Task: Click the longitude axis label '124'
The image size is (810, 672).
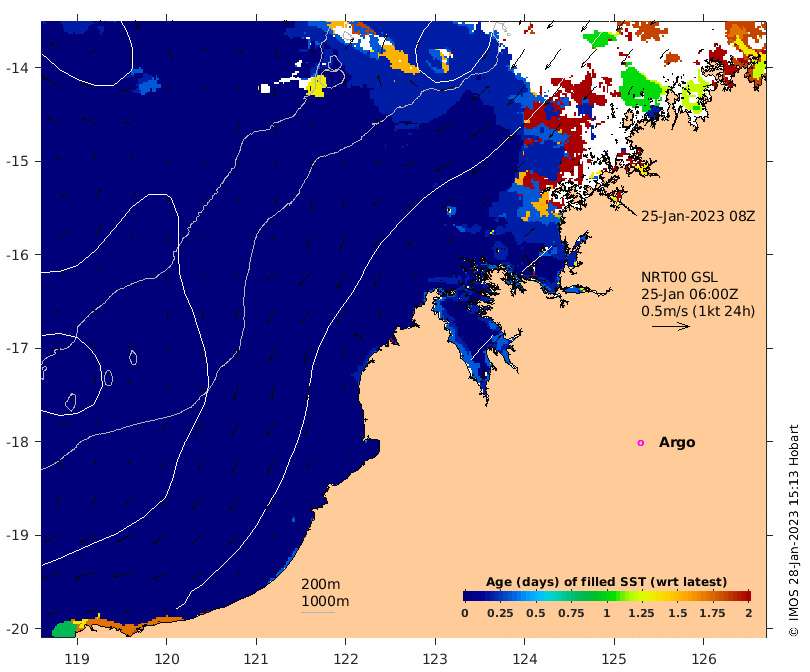Action: point(525,659)
